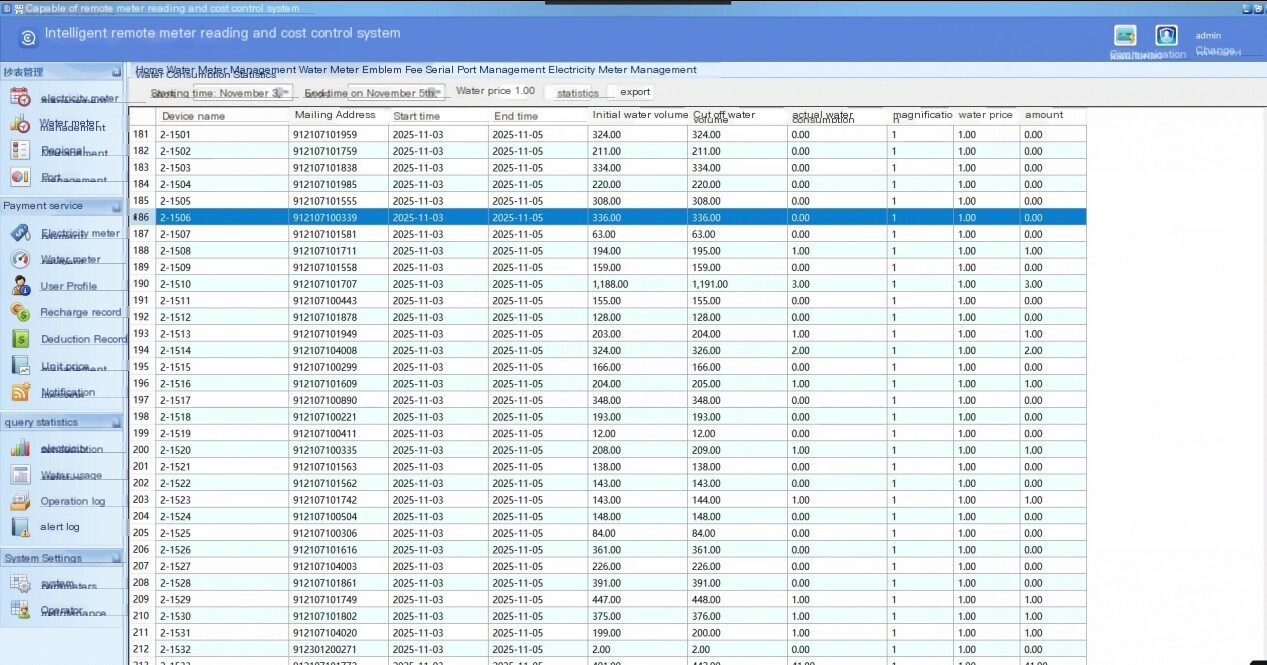Click the Unit price icon

coord(20,366)
